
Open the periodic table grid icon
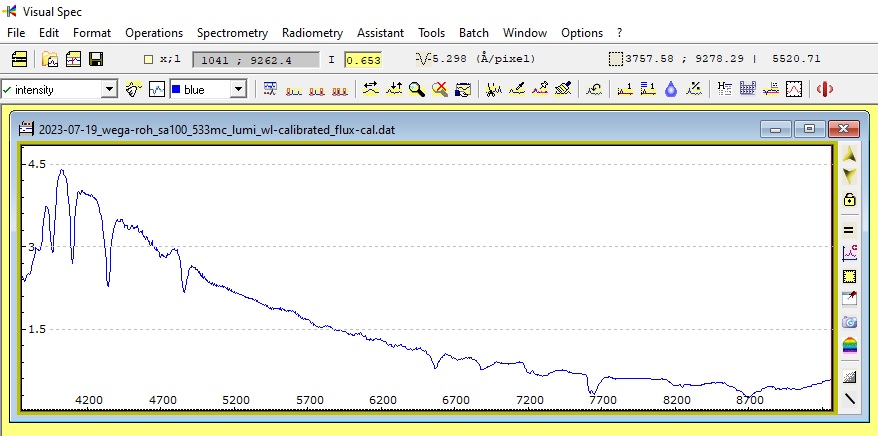click(x=748, y=89)
